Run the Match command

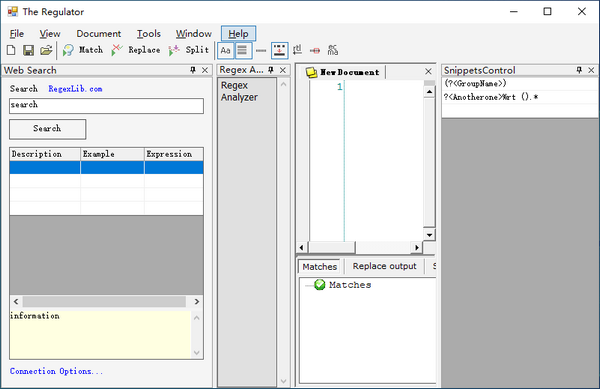pos(83,50)
